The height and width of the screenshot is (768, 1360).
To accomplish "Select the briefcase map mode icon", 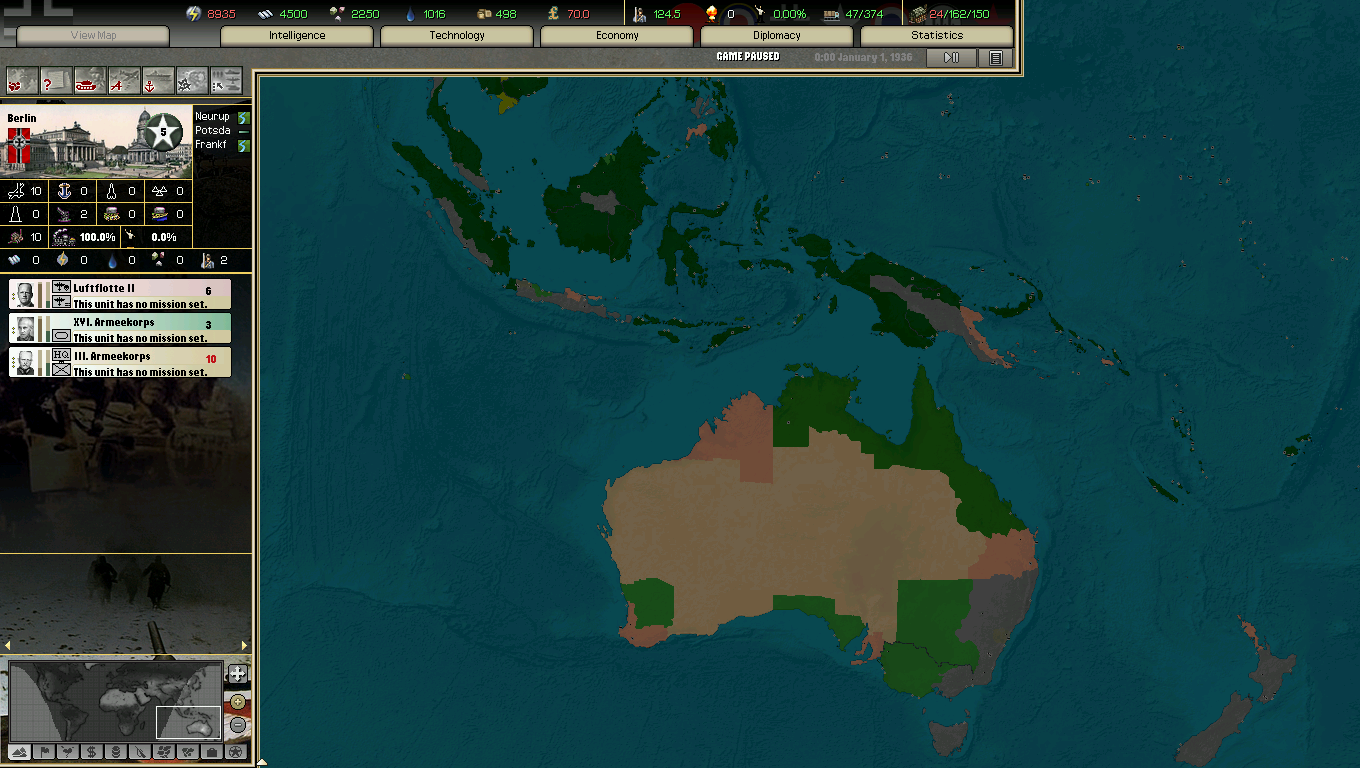I will [211, 751].
